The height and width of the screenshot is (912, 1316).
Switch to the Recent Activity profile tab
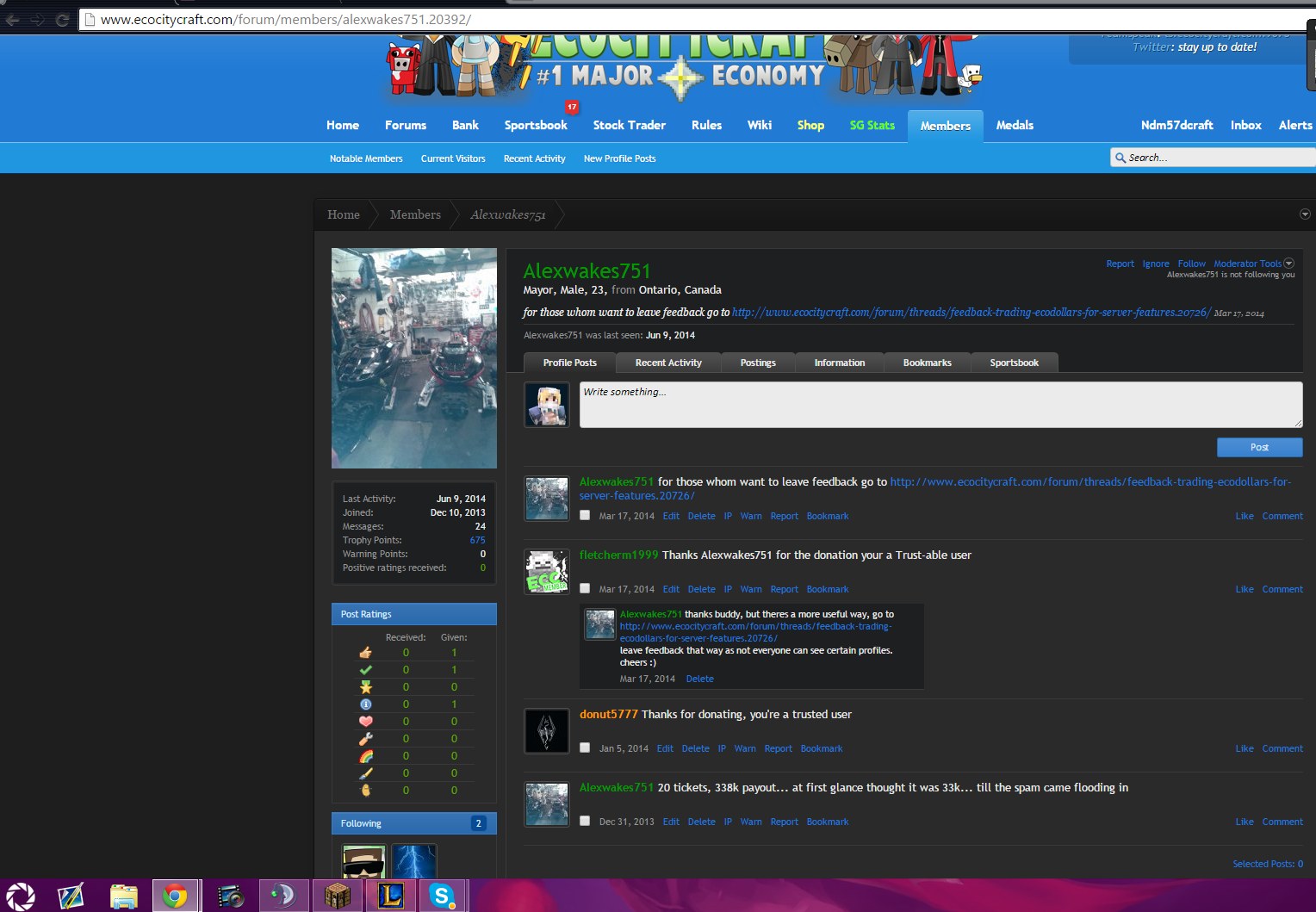click(x=668, y=363)
